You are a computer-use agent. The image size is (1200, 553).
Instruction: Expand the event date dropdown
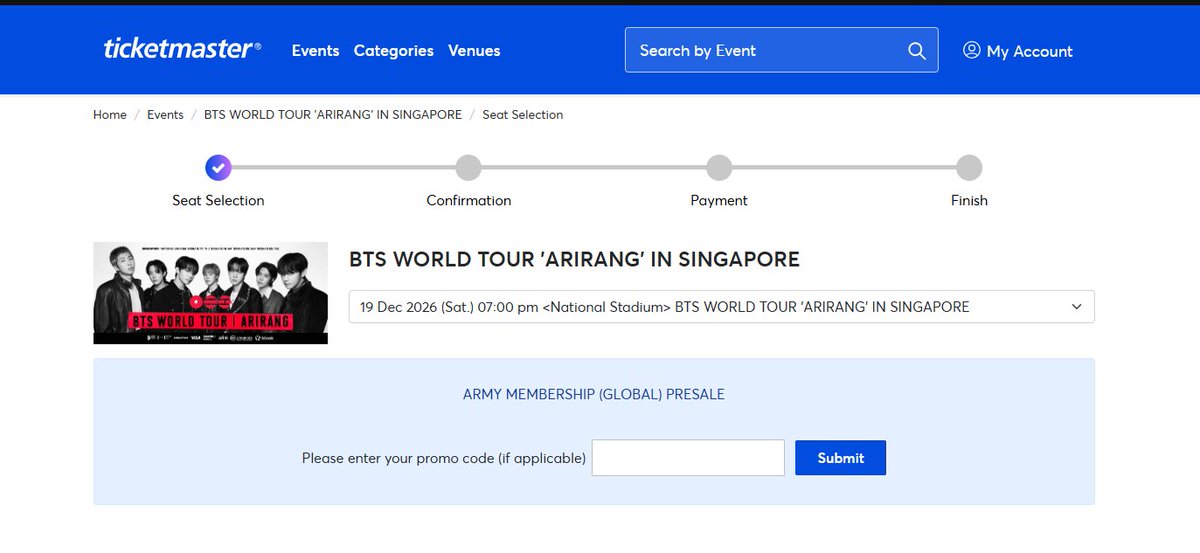721,307
